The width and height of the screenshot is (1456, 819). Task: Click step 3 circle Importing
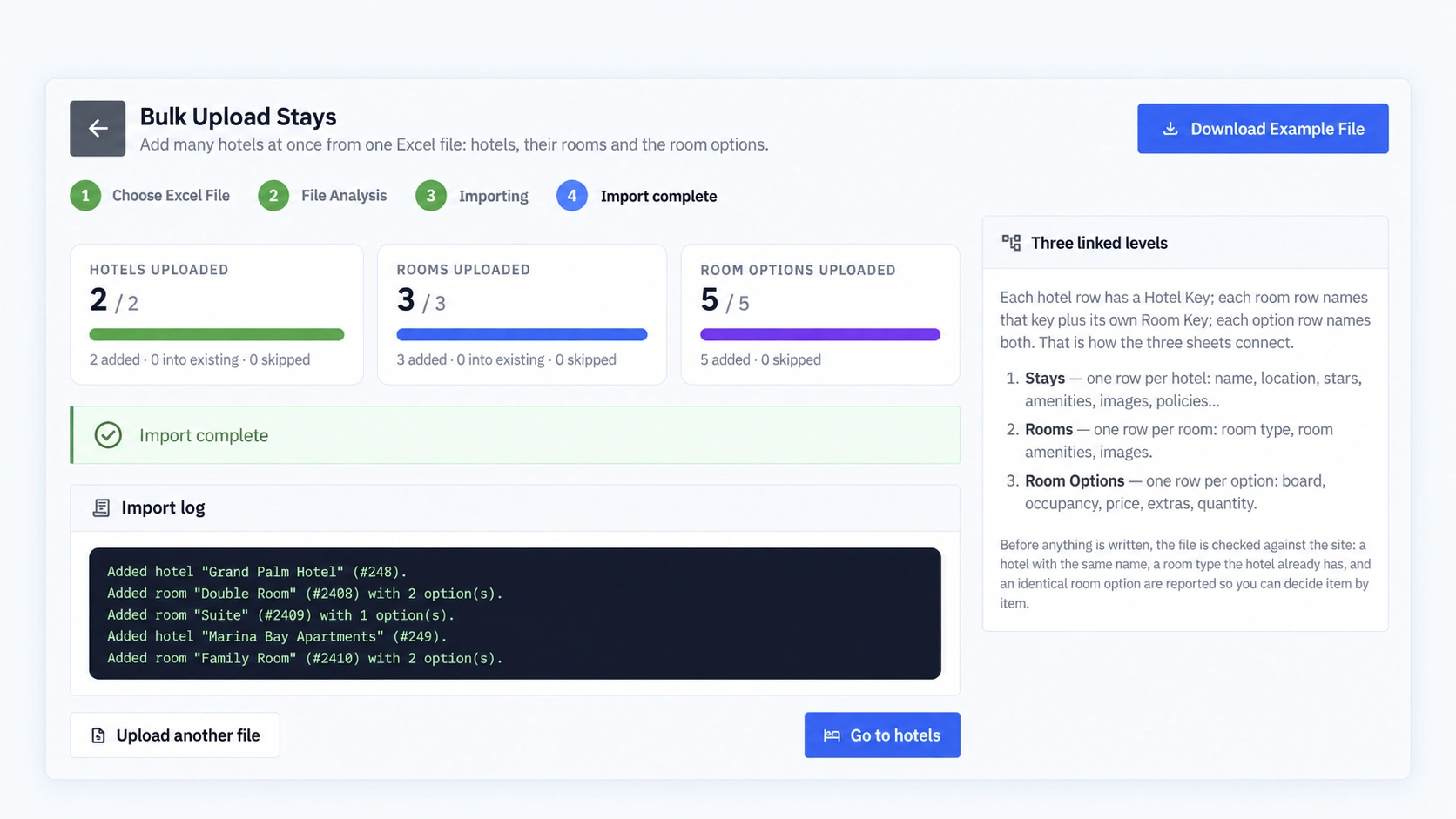click(x=431, y=196)
